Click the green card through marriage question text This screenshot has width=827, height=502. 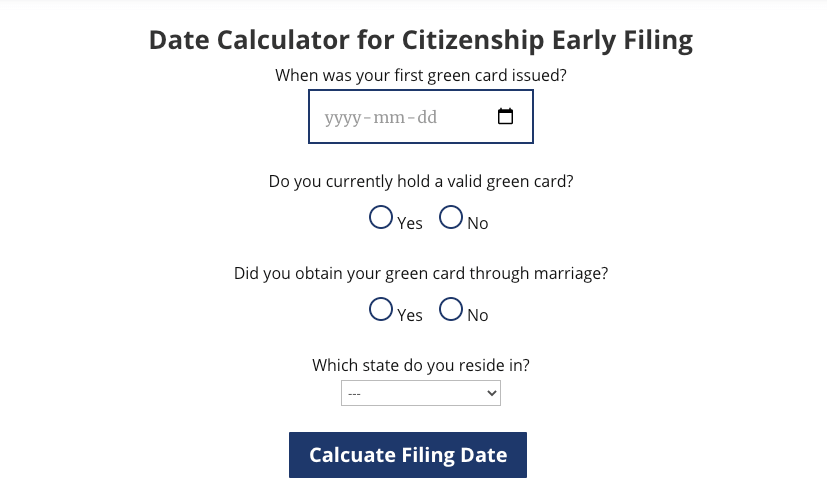(x=421, y=274)
